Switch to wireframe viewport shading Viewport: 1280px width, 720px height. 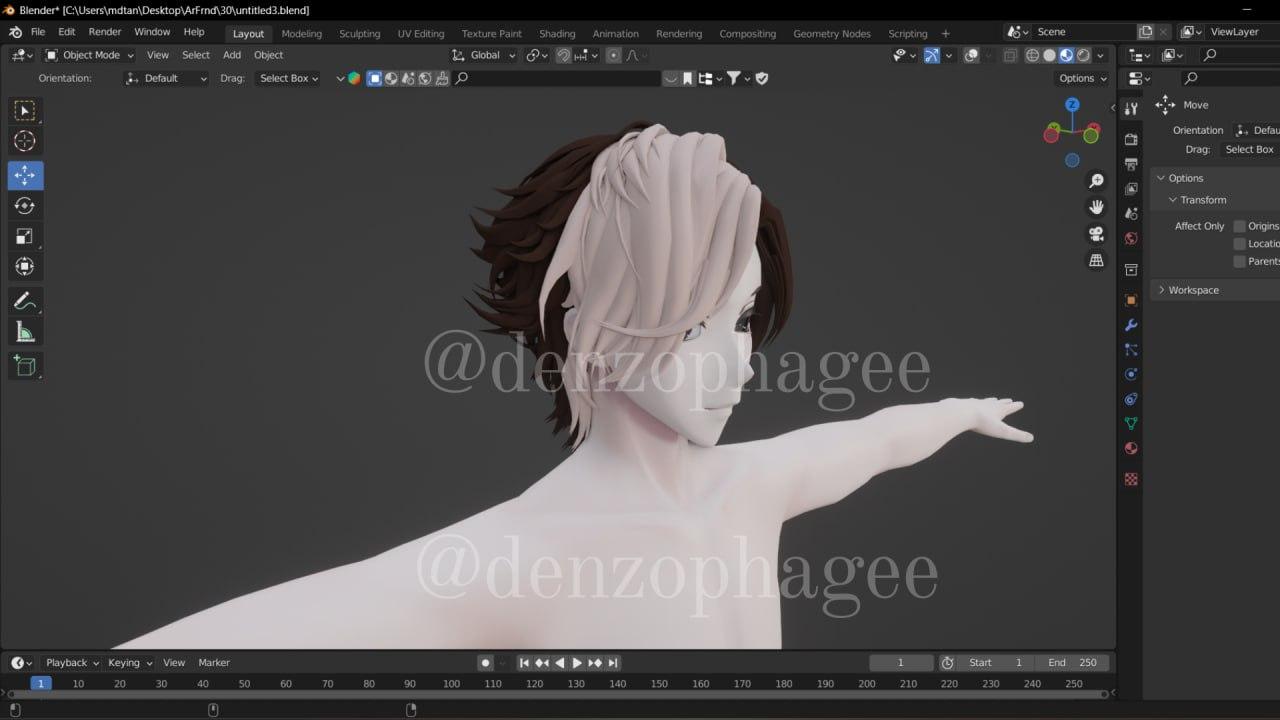tap(1033, 55)
